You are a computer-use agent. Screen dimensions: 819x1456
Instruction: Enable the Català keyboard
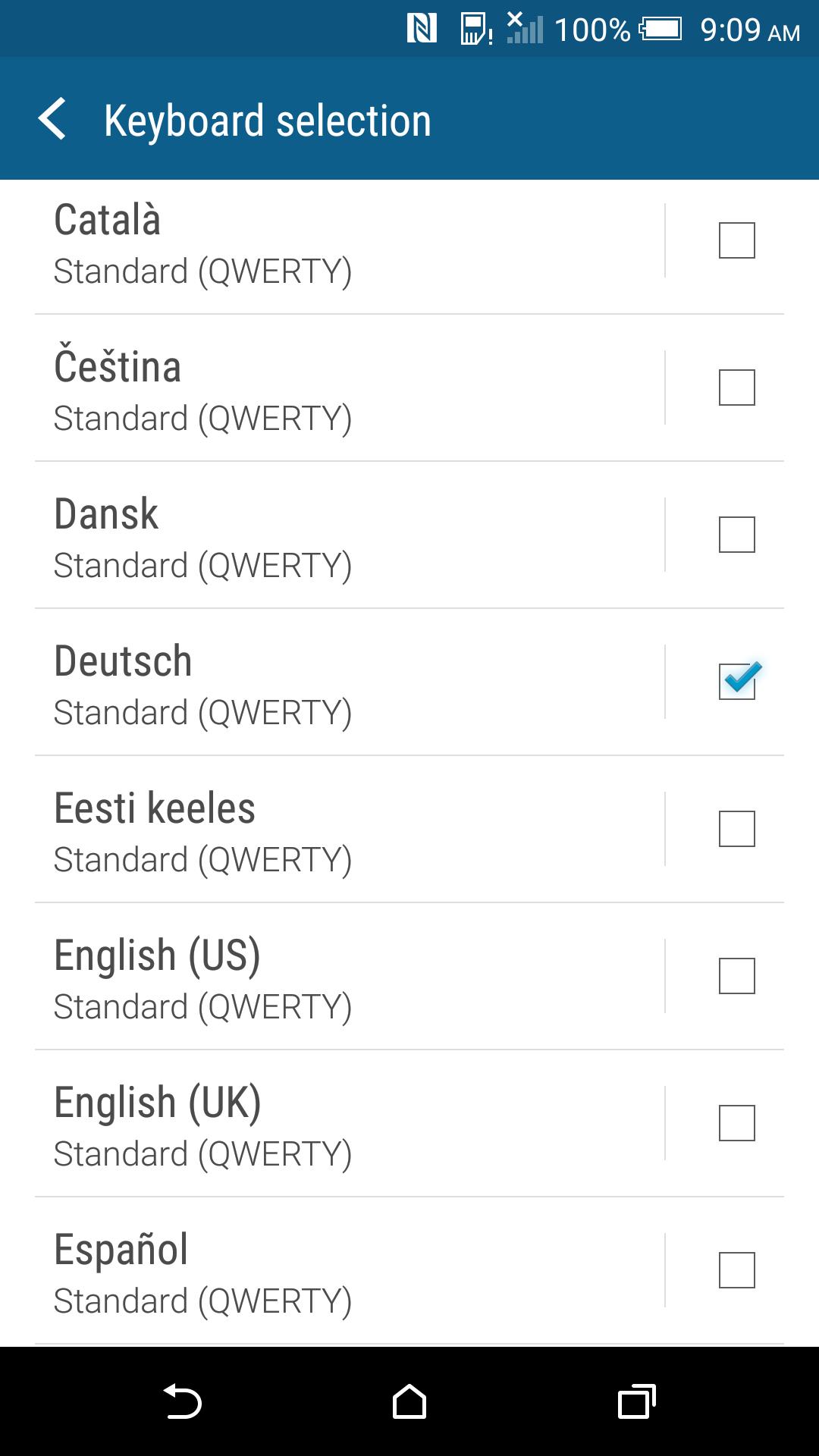(736, 240)
